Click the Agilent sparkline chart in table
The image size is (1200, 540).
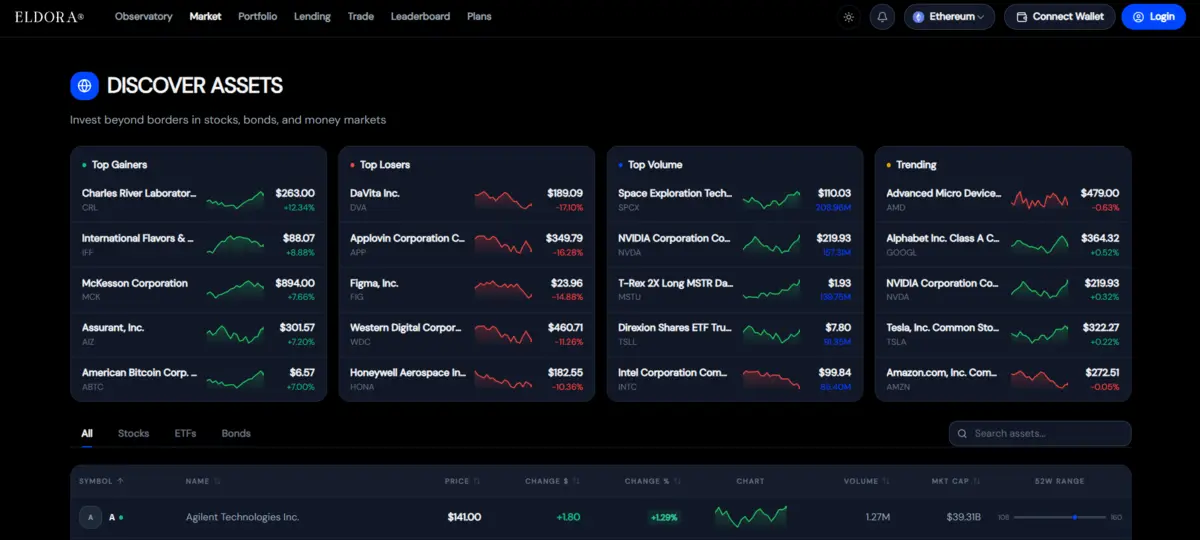click(x=751, y=516)
